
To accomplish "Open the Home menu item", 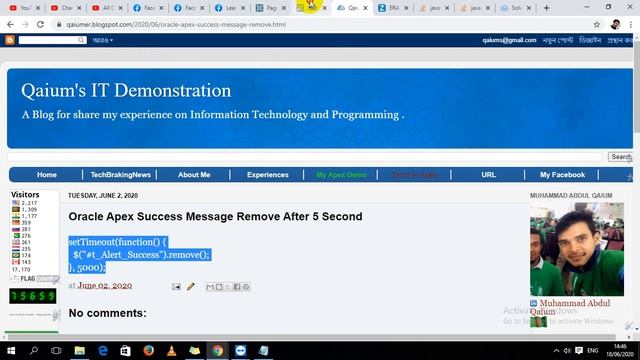I will [x=47, y=175].
